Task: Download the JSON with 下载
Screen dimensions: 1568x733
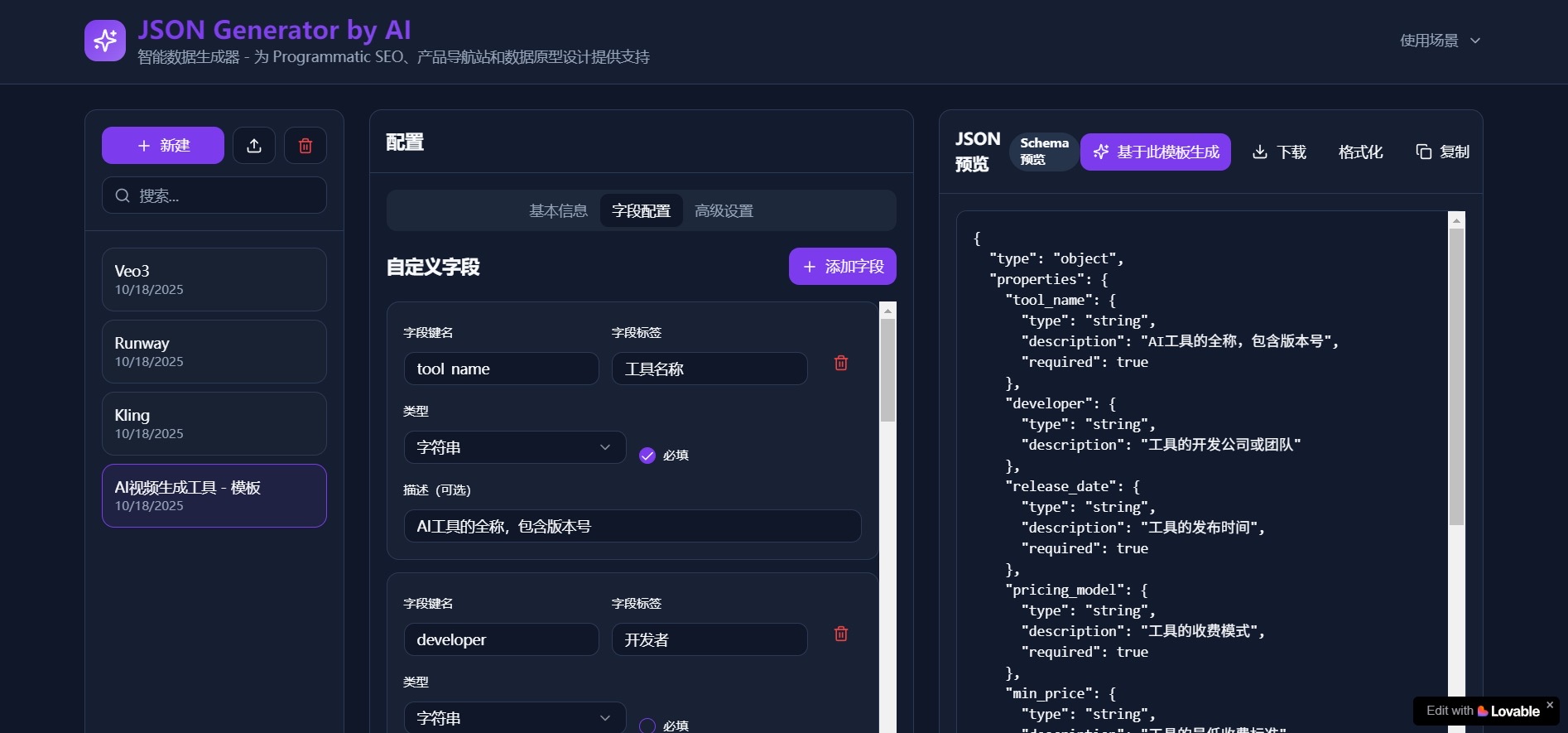Action: coord(1279,152)
